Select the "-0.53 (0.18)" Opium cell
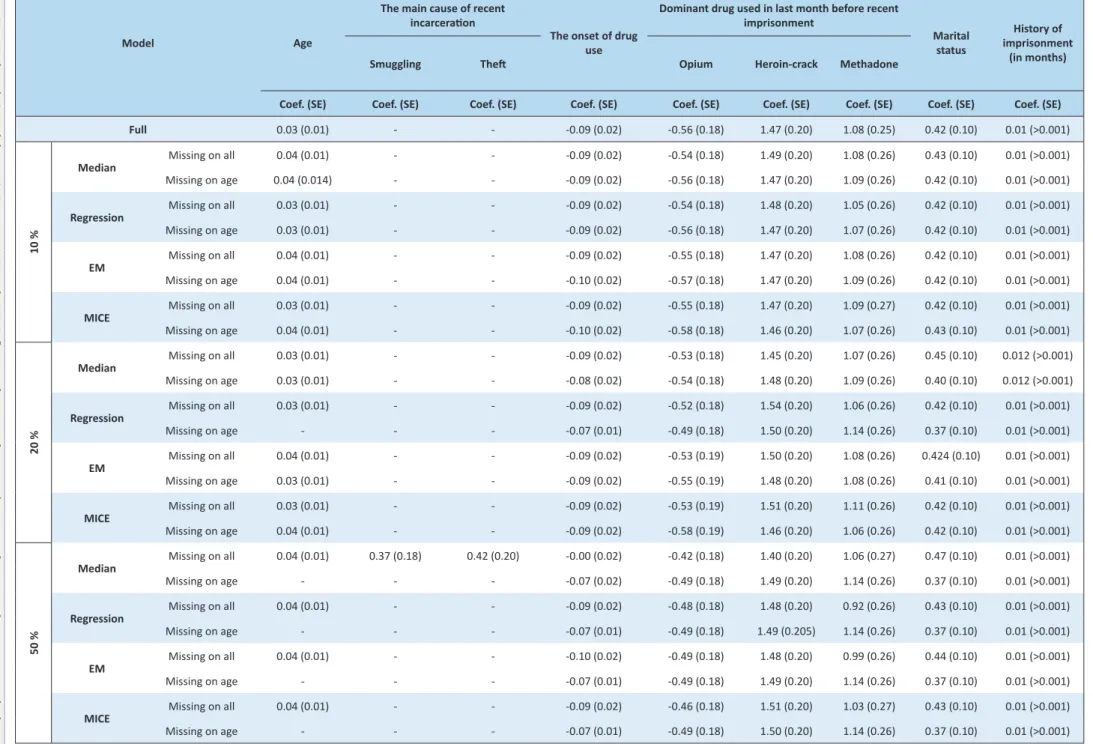Viewport: 1093px width, 744px height. coord(696,355)
